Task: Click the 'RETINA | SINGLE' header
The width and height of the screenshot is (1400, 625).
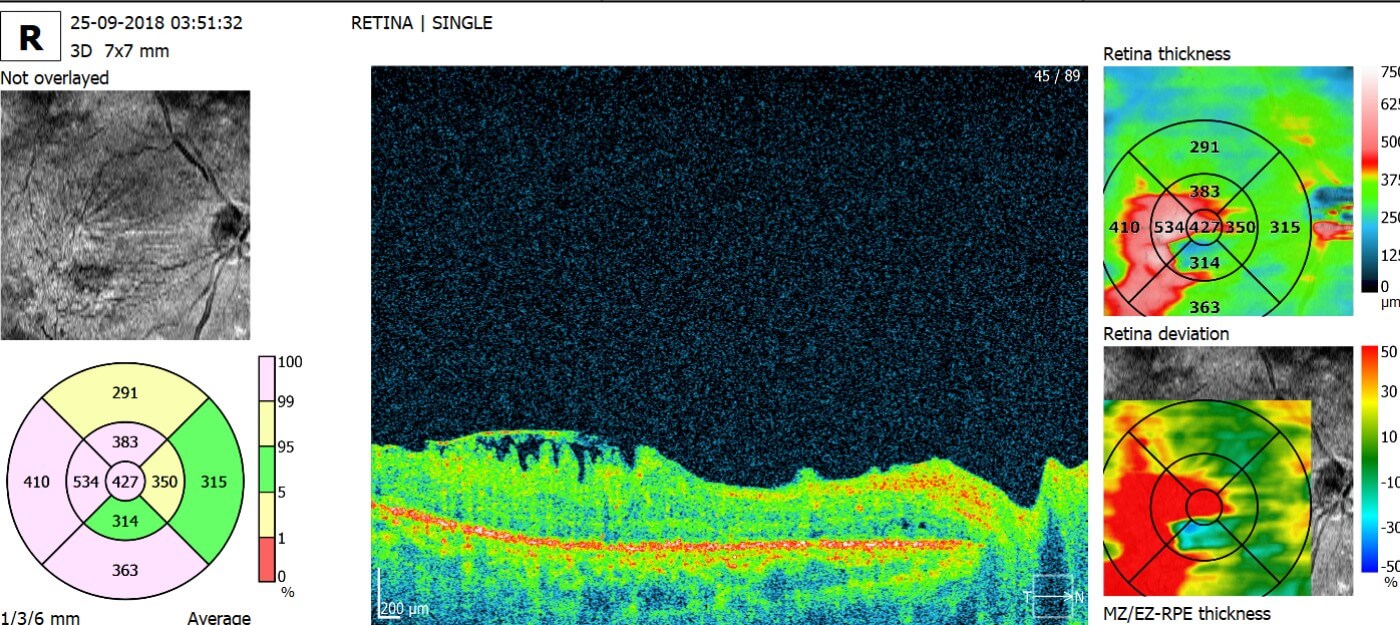Action: (x=421, y=22)
